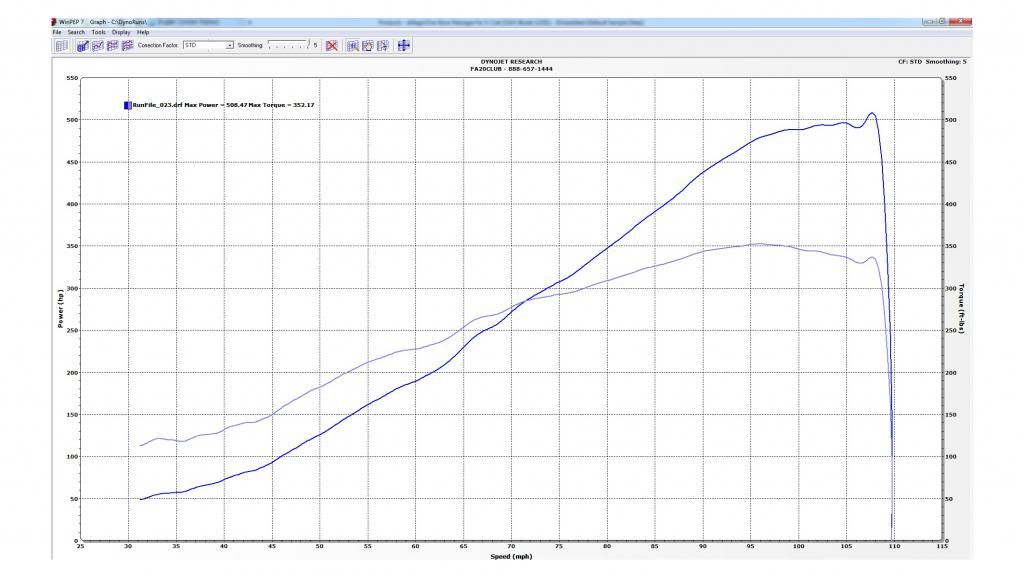Open the Tools menu
Image resolution: width=1024 pixels, height=577 pixels.
[x=98, y=32]
